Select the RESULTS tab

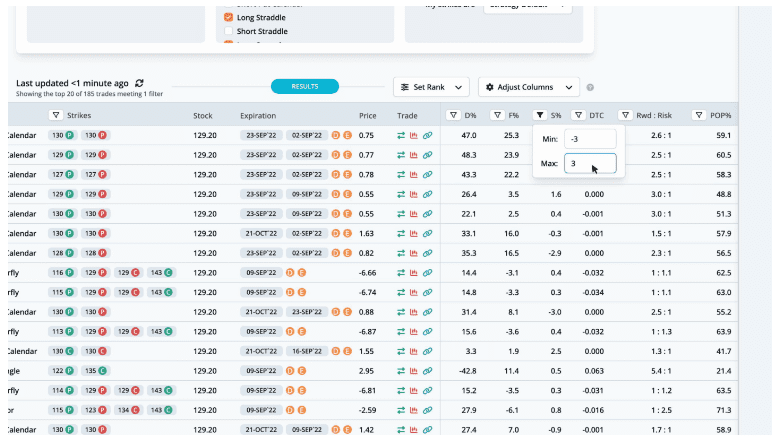305,87
